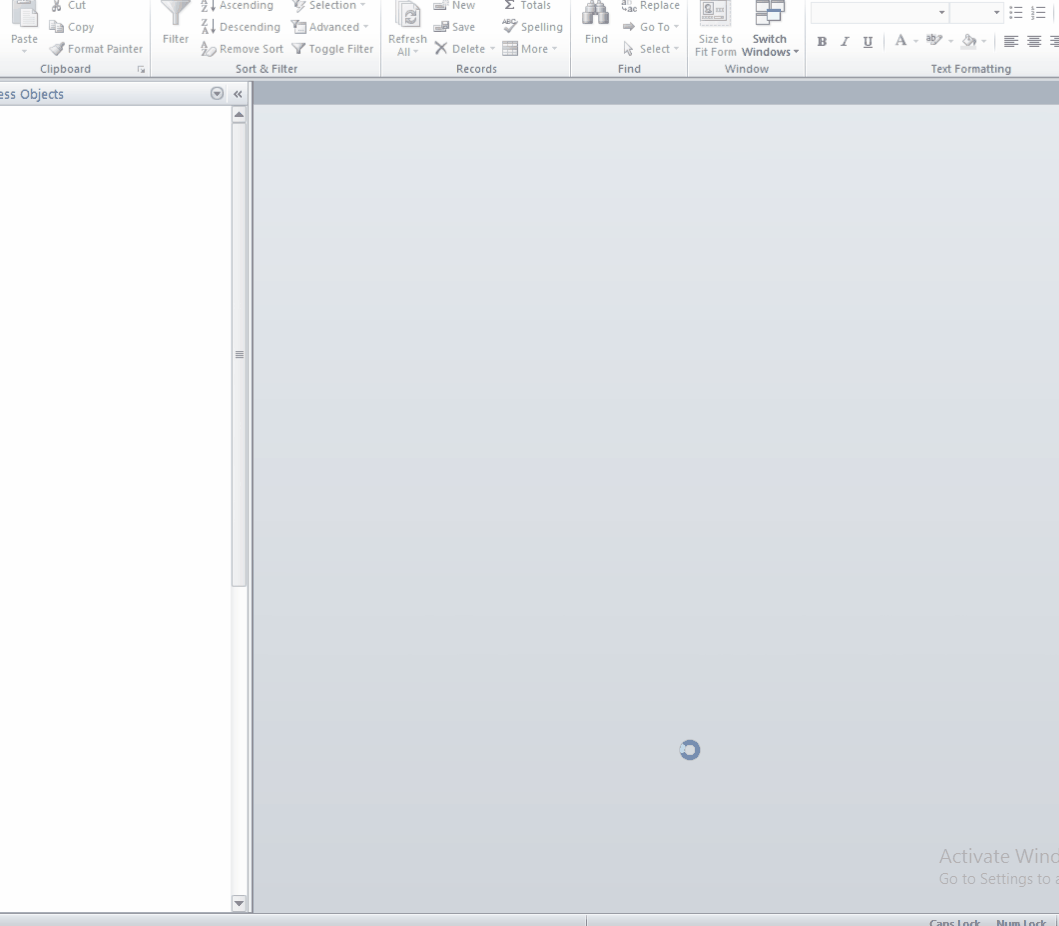The height and width of the screenshot is (926, 1059).
Task: Click the Totals sigma button
Action: click(528, 6)
